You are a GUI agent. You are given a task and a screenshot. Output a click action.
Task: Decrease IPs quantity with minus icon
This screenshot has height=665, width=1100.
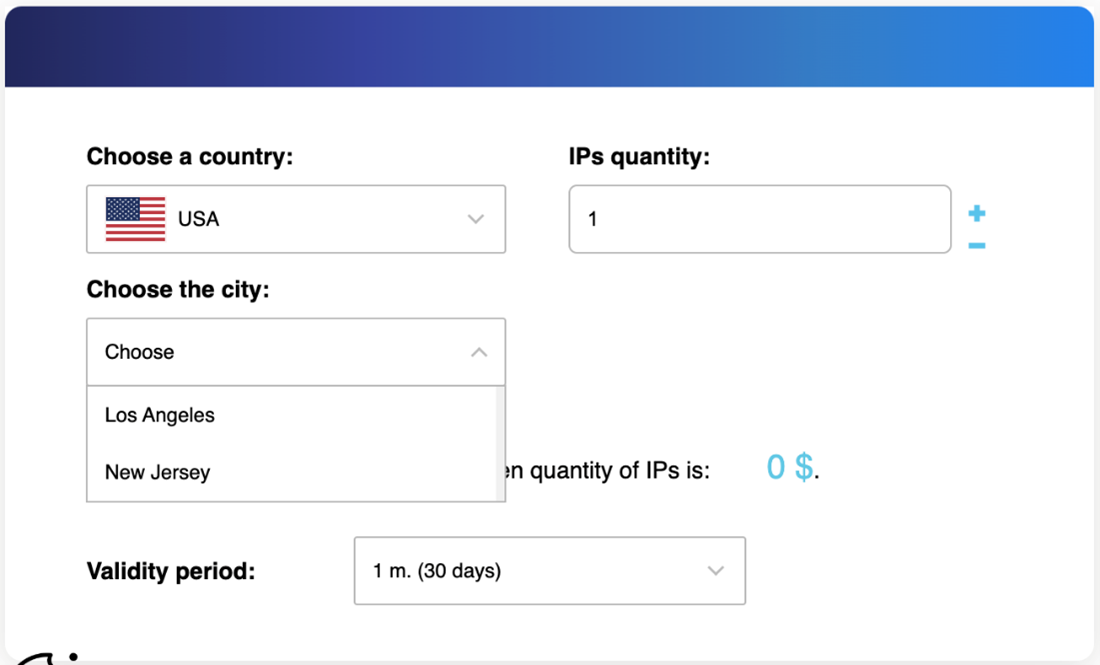(x=977, y=246)
